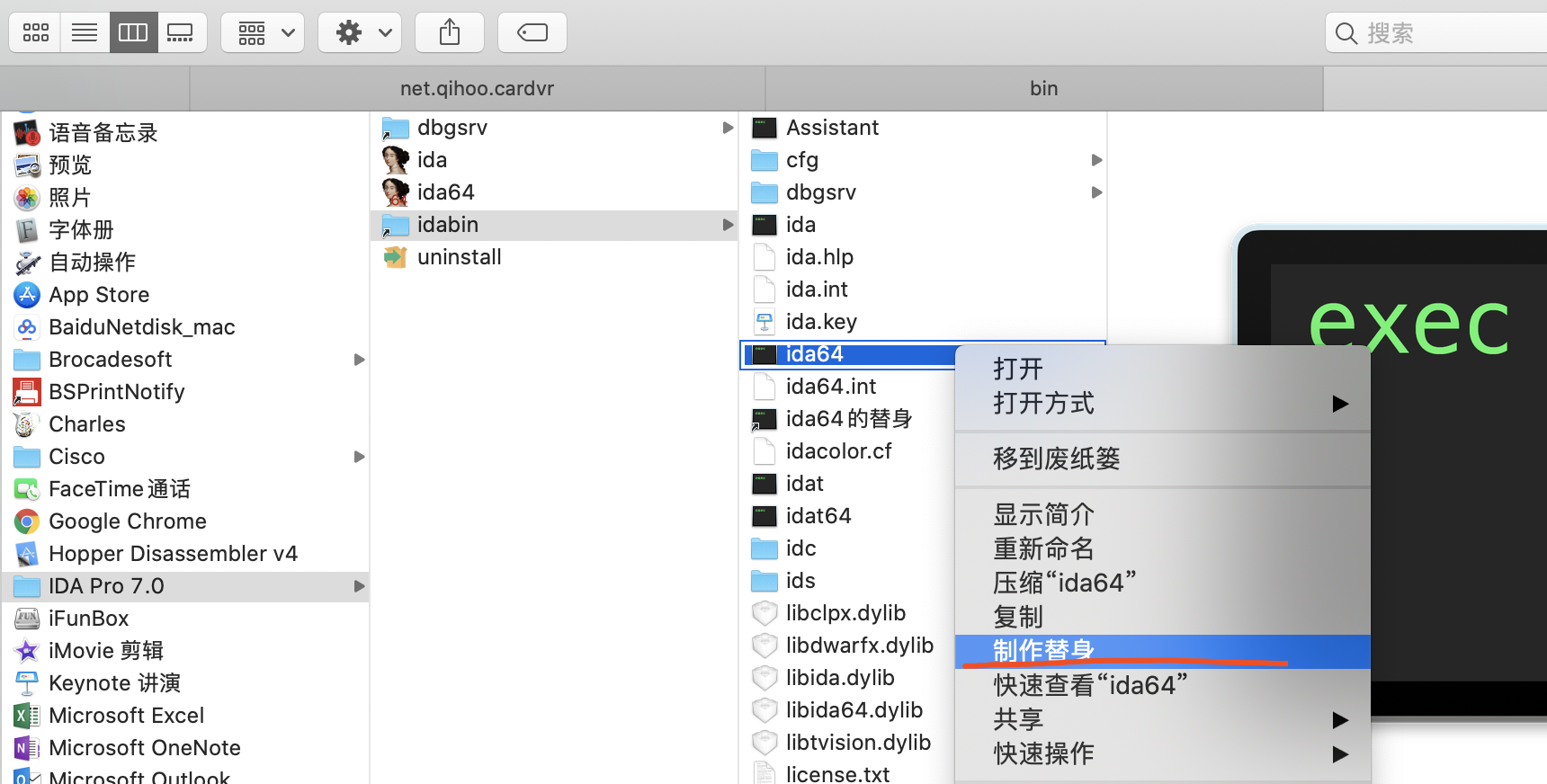1547x784 pixels.
Task: Select the bin tab
Action: click(x=1043, y=88)
